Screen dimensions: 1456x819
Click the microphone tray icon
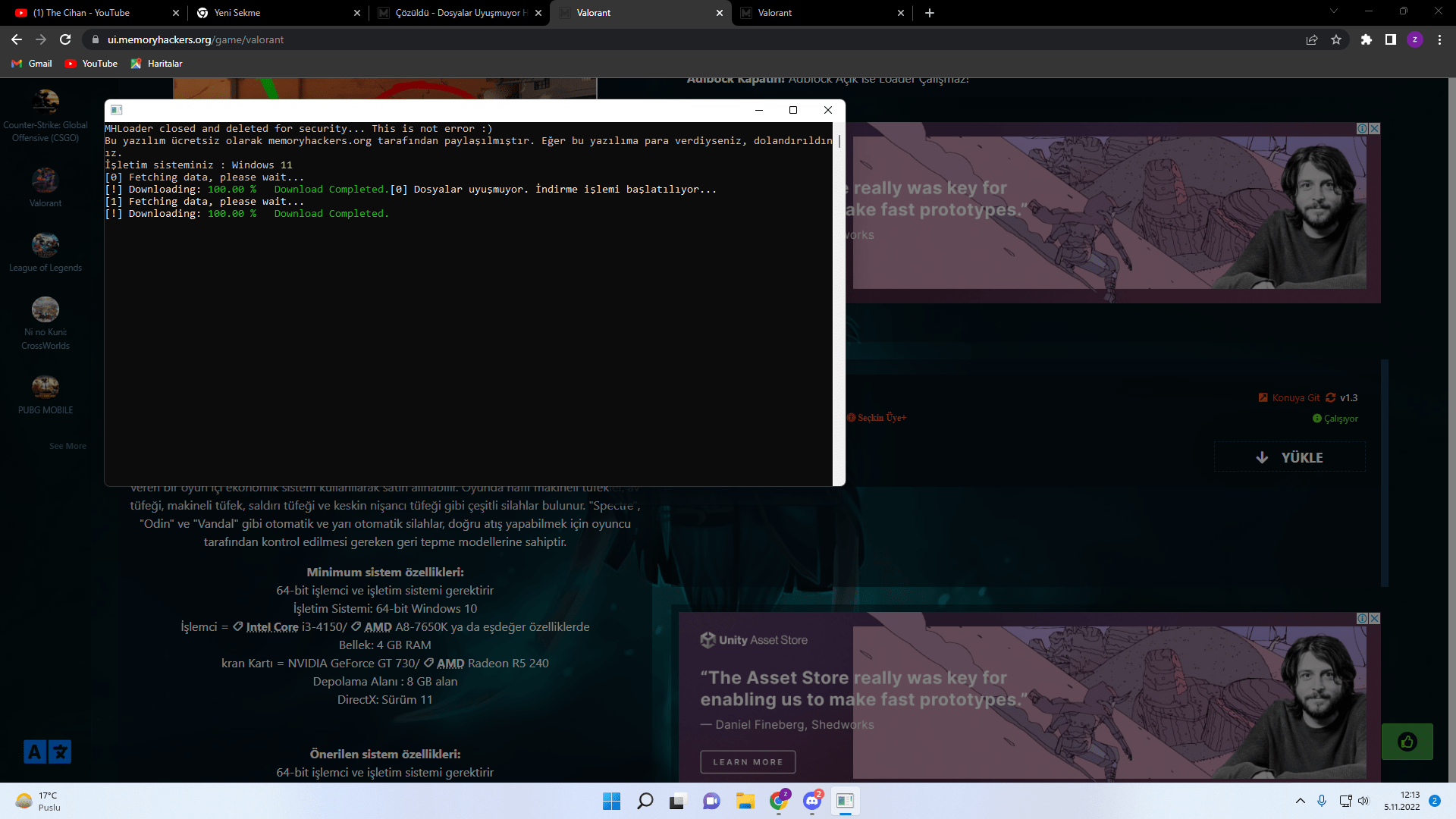pos(1322,801)
